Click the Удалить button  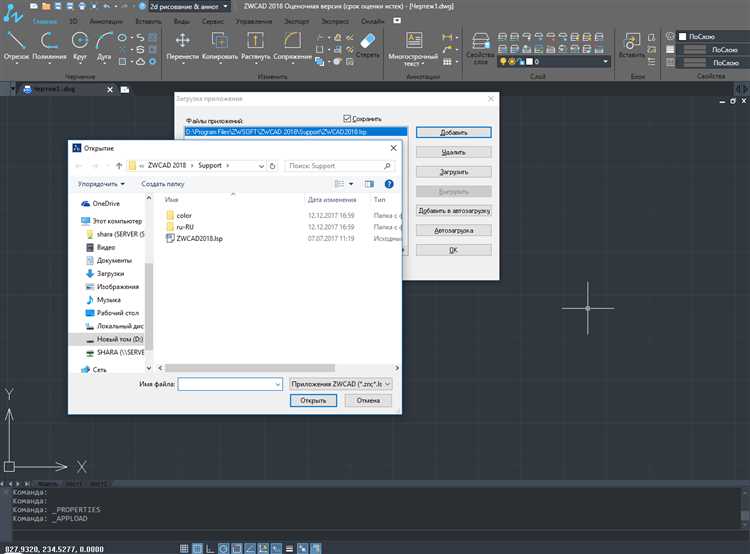click(453, 152)
